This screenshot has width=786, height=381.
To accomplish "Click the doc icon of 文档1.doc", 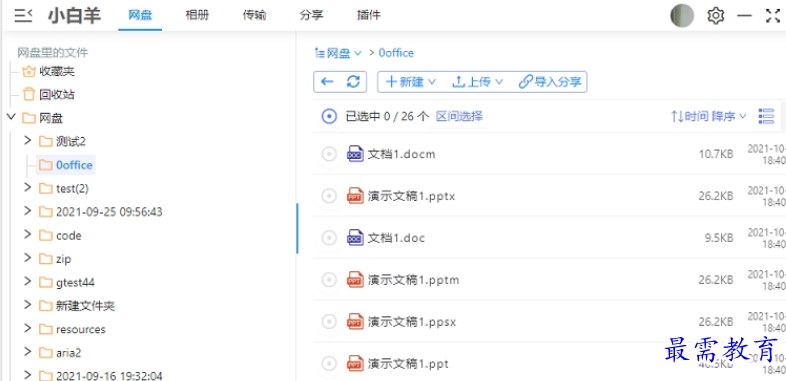I will [x=355, y=238].
